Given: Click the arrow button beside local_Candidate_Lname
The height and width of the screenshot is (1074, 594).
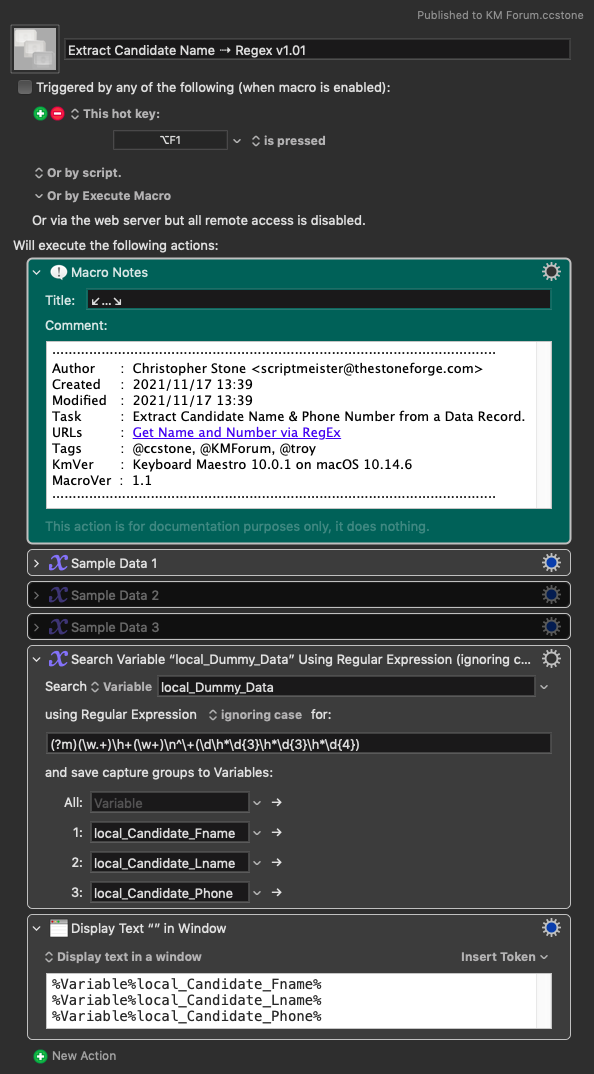Looking at the screenshot, I should (x=276, y=862).
